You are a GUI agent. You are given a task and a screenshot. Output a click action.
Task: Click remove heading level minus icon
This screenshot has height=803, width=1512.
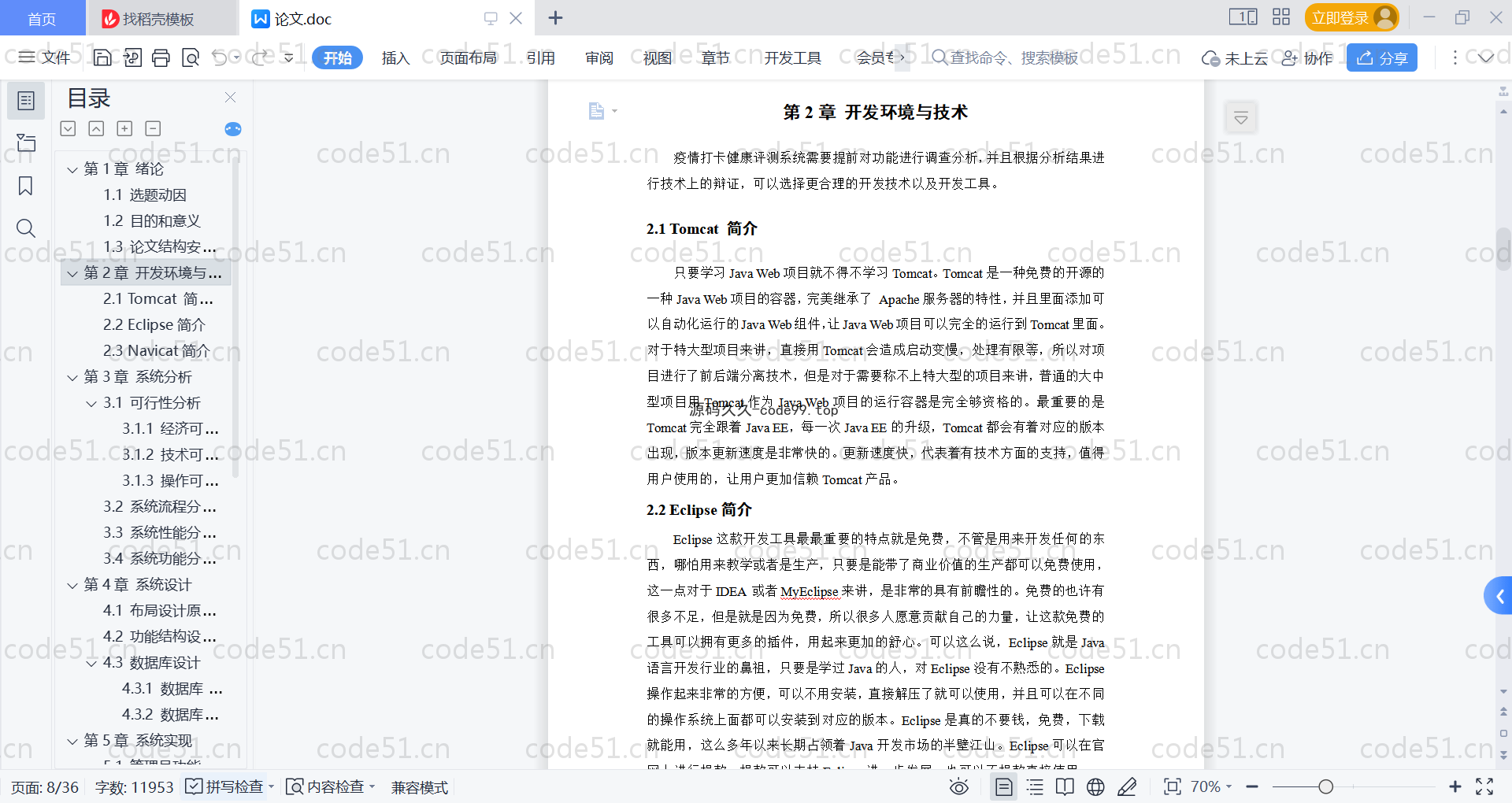(153, 128)
